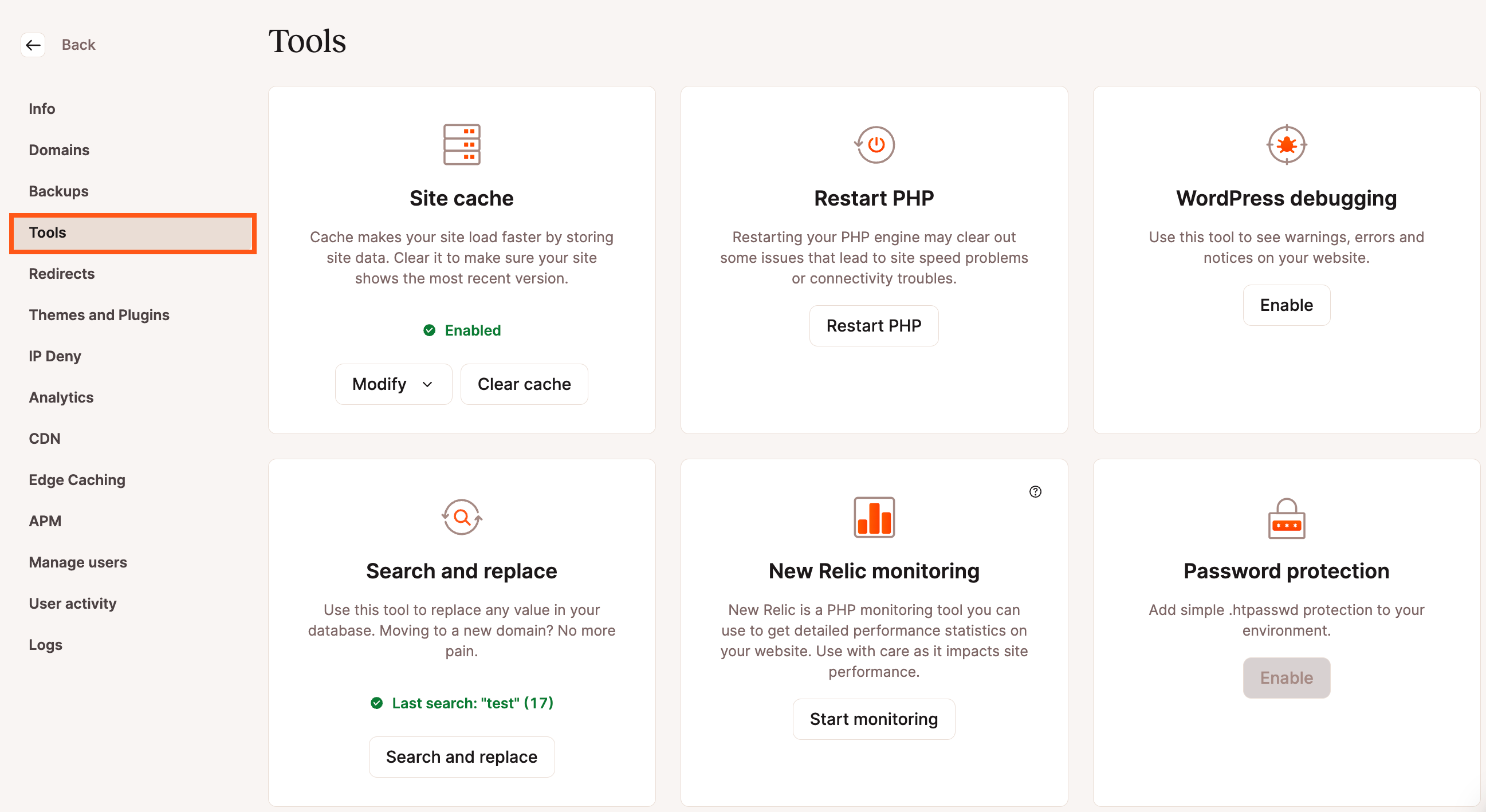Select the Domains menu item

tap(59, 149)
